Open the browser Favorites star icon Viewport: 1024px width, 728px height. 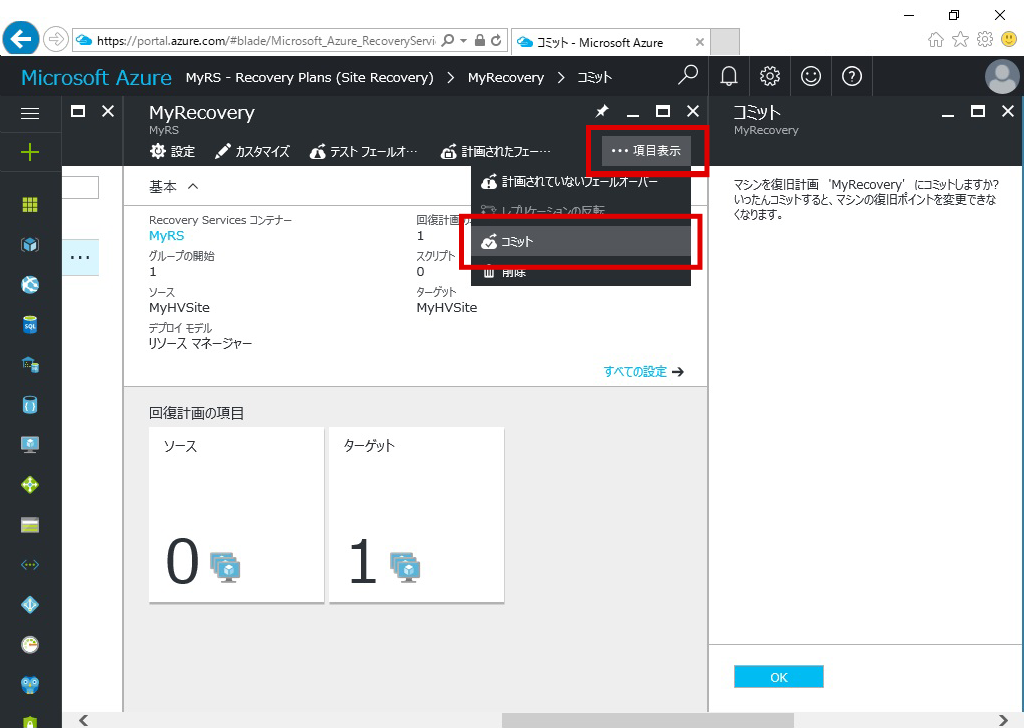point(960,40)
